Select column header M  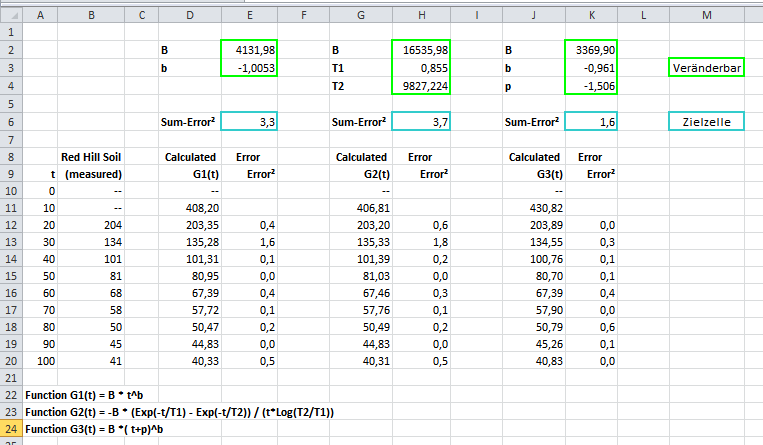click(x=707, y=13)
